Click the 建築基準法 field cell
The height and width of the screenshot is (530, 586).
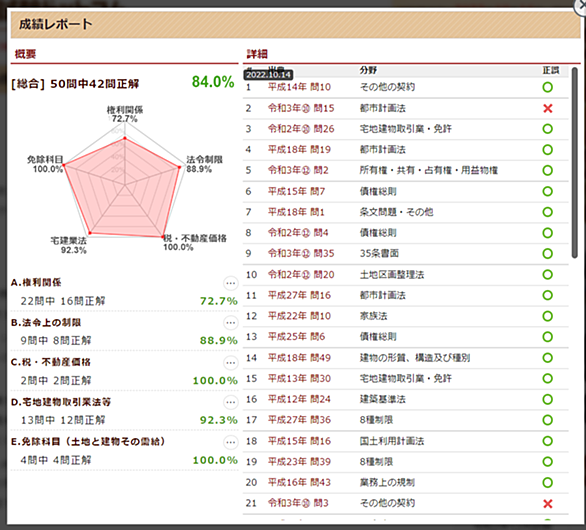(x=382, y=399)
